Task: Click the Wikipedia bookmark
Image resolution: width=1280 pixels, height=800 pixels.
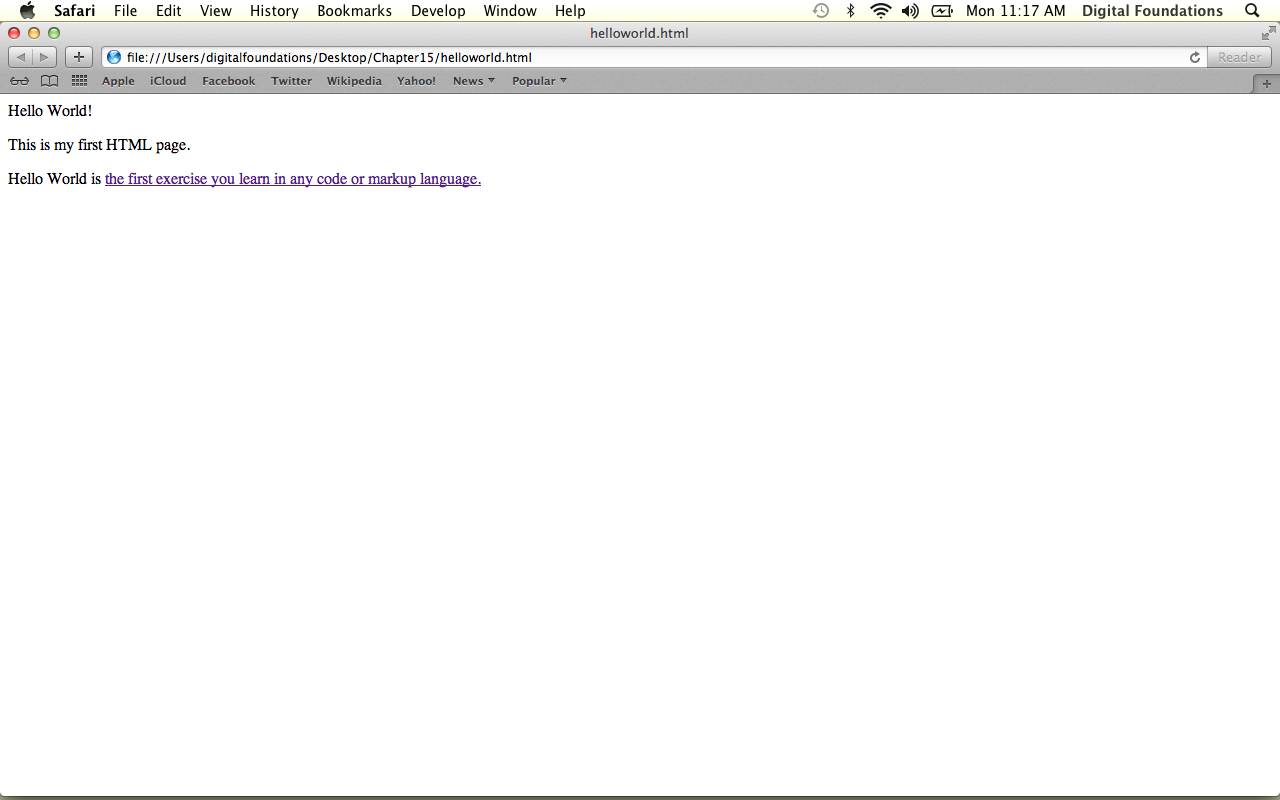Action: click(354, 81)
